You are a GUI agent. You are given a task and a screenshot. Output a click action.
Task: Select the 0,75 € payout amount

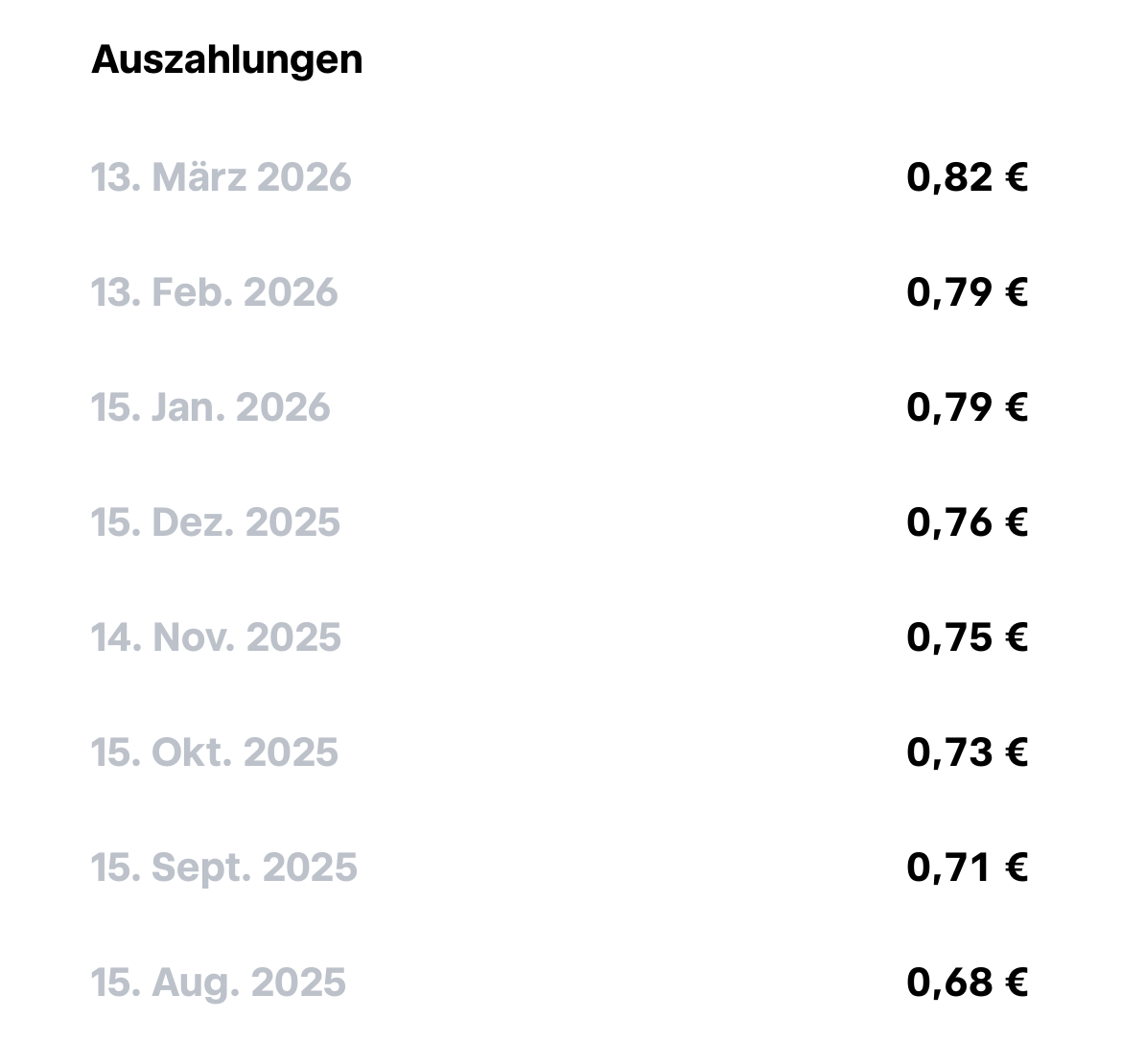pyautogui.click(x=967, y=637)
